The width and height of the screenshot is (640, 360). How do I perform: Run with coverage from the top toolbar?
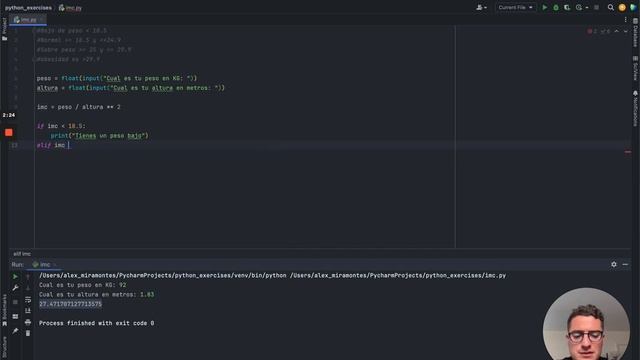567,7
